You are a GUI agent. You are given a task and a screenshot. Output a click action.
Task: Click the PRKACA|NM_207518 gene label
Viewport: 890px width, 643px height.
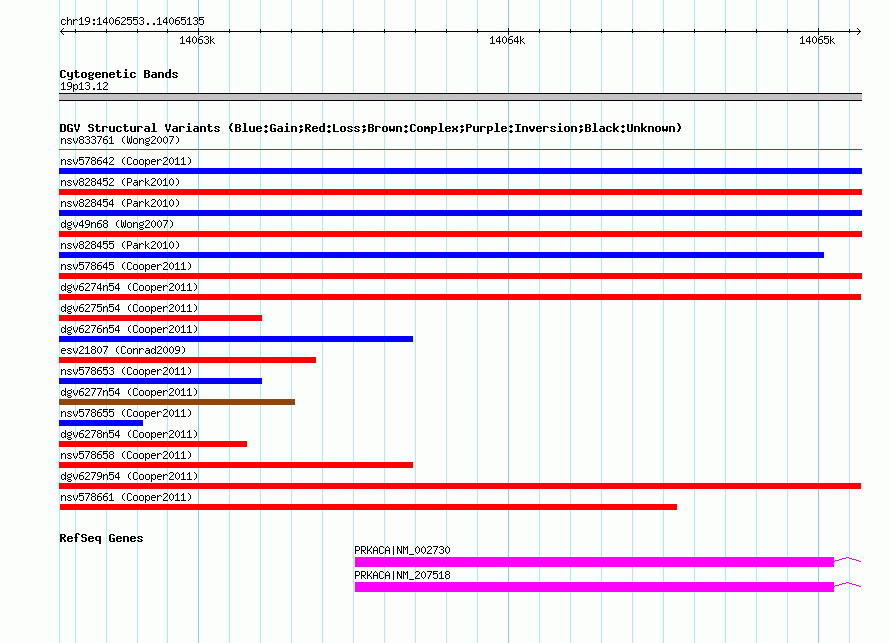402,575
